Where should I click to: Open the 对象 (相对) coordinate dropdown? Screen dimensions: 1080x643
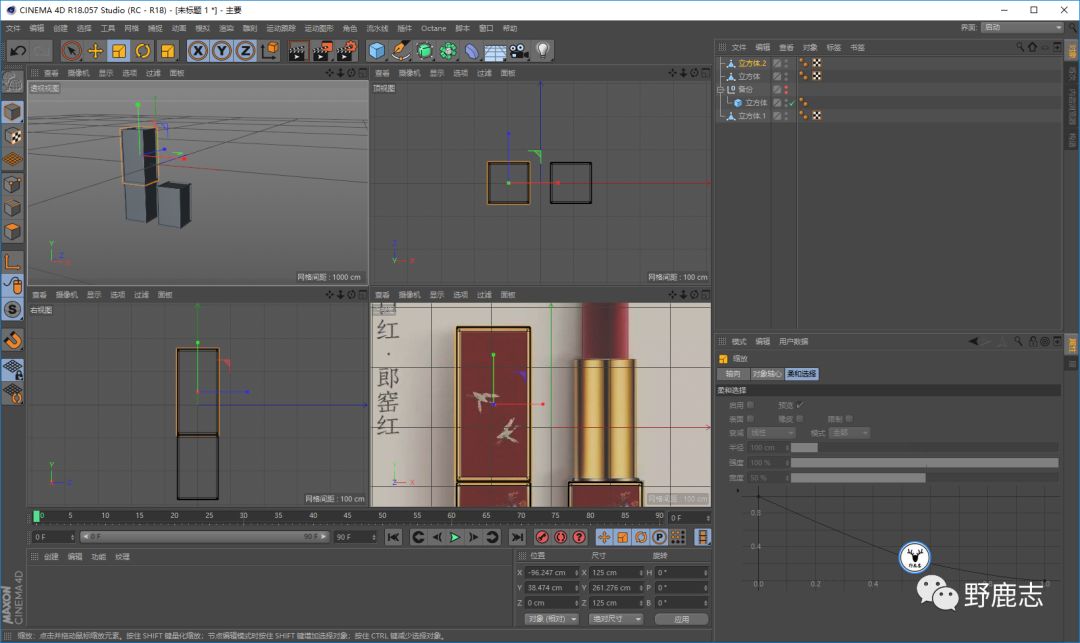[552, 619]
